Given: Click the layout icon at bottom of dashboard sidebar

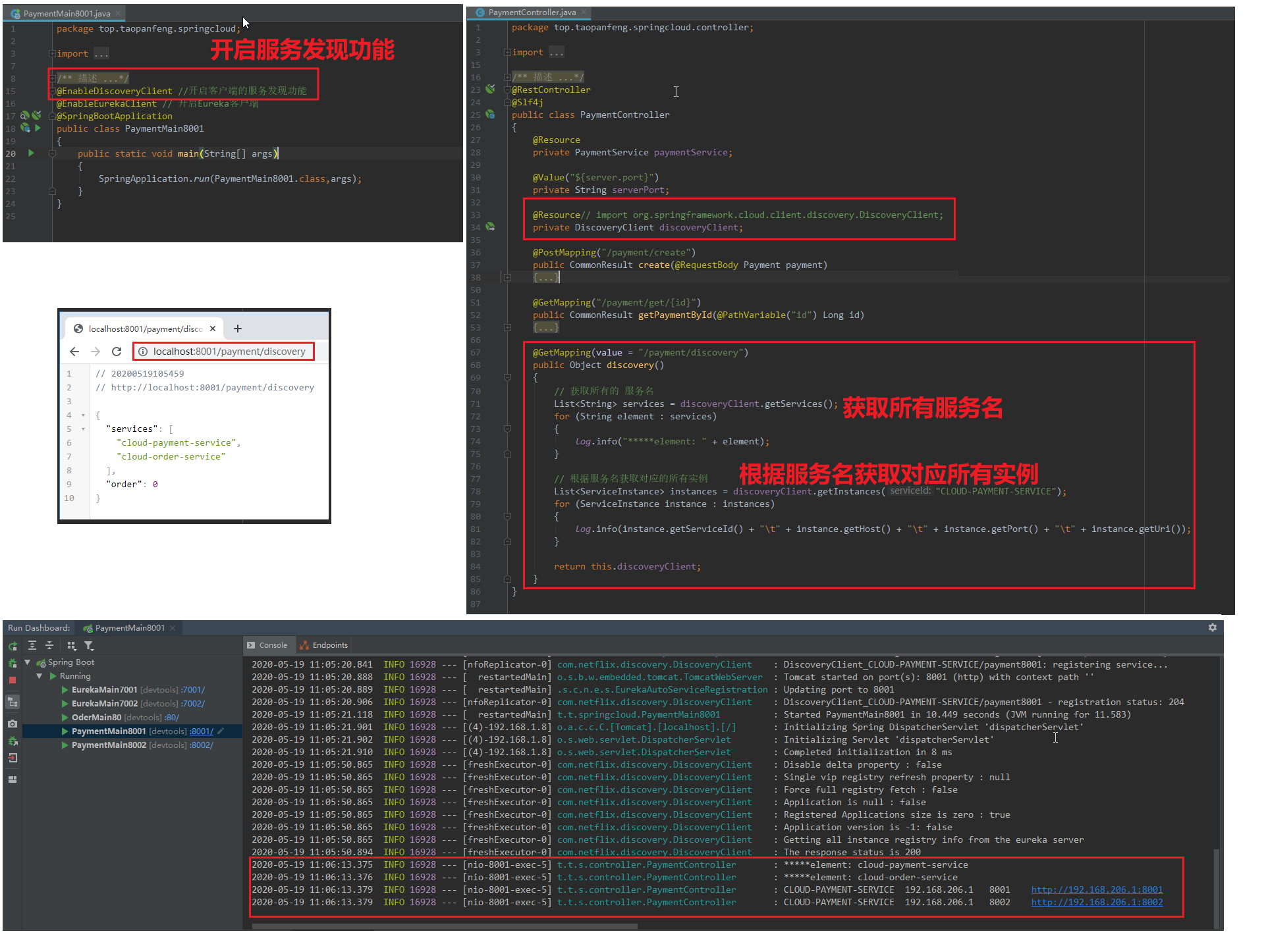Looking at the screenshot, I should click(13, 780).
